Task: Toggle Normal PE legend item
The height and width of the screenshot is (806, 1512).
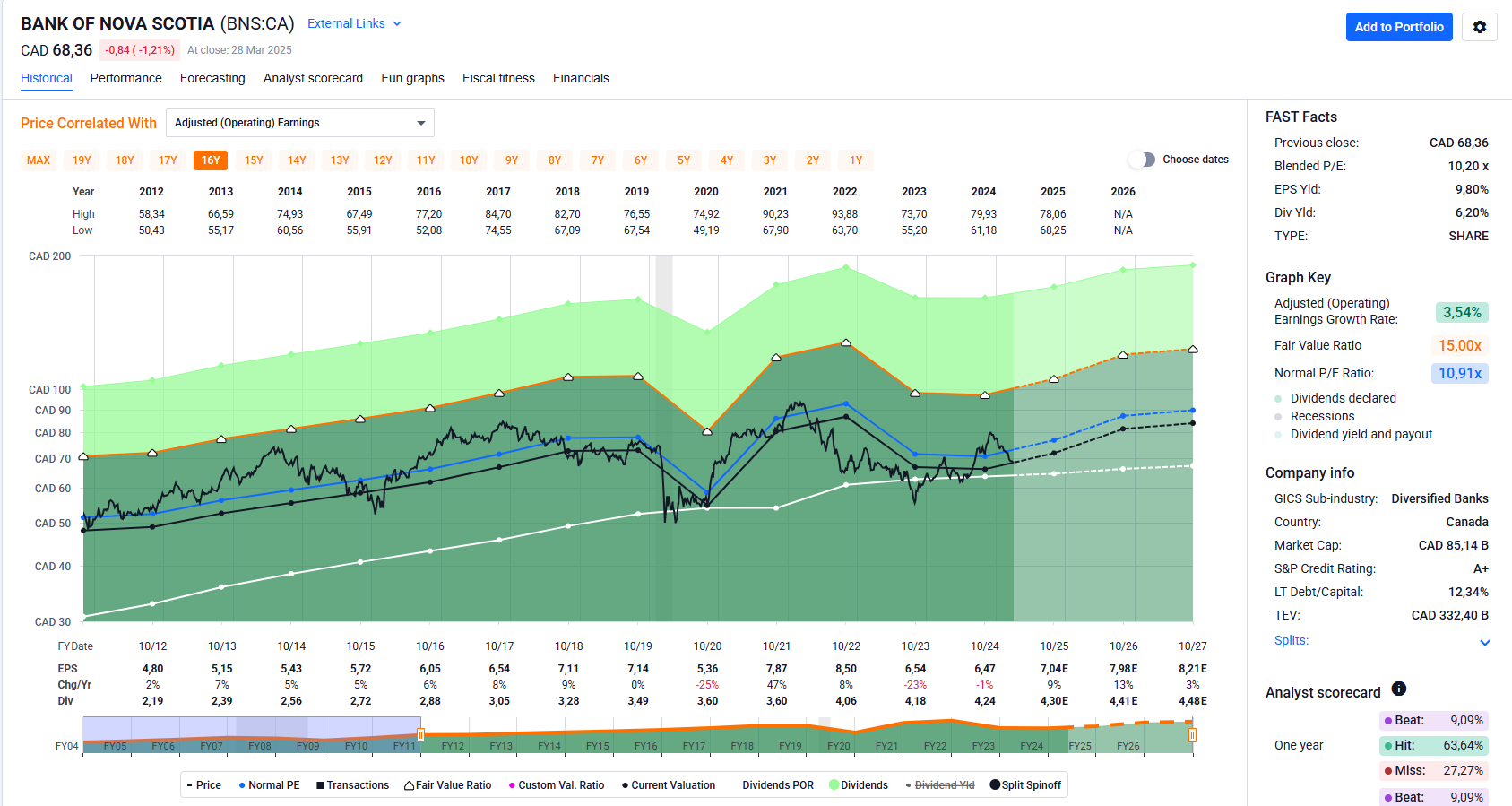Action: (269, 785)
